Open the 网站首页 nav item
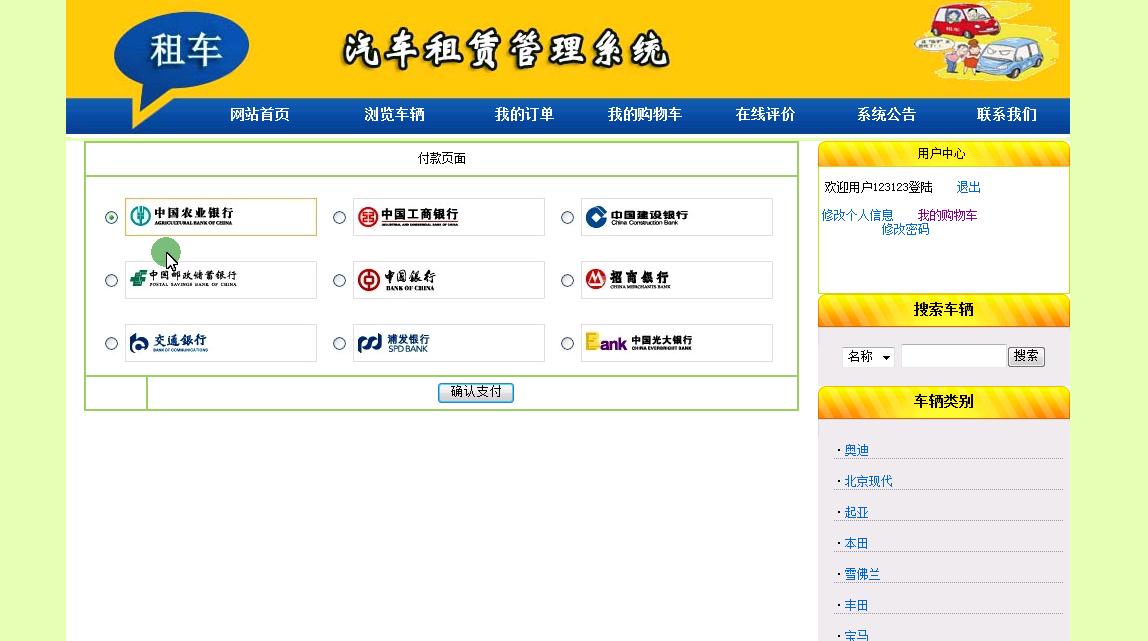 click(260, 114)
